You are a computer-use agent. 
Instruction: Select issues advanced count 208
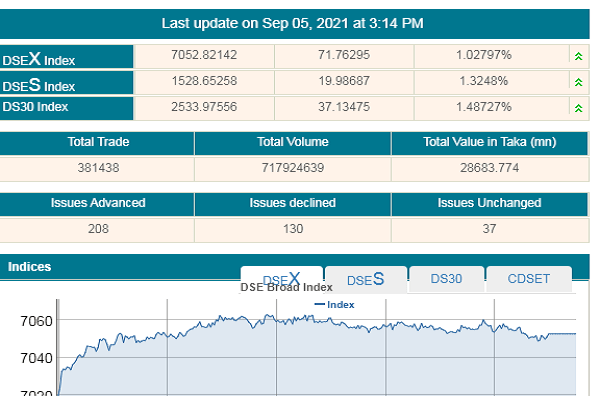tap(98, 229)
